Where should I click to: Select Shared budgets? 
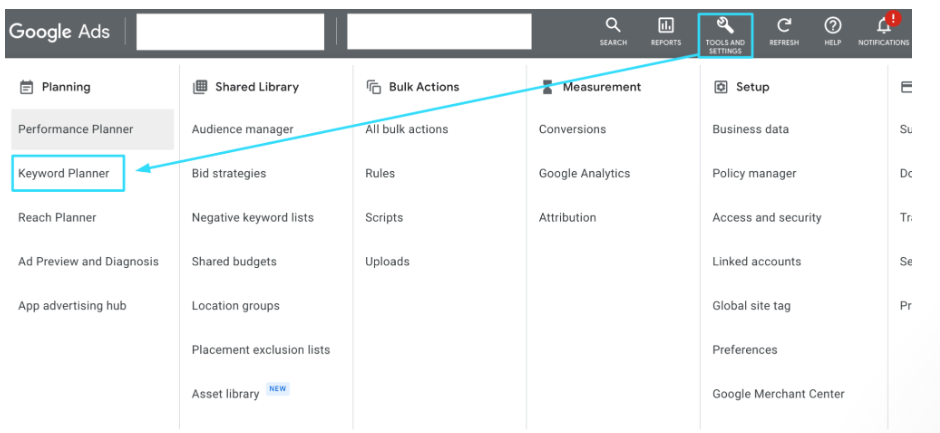[x=234, y=261]
